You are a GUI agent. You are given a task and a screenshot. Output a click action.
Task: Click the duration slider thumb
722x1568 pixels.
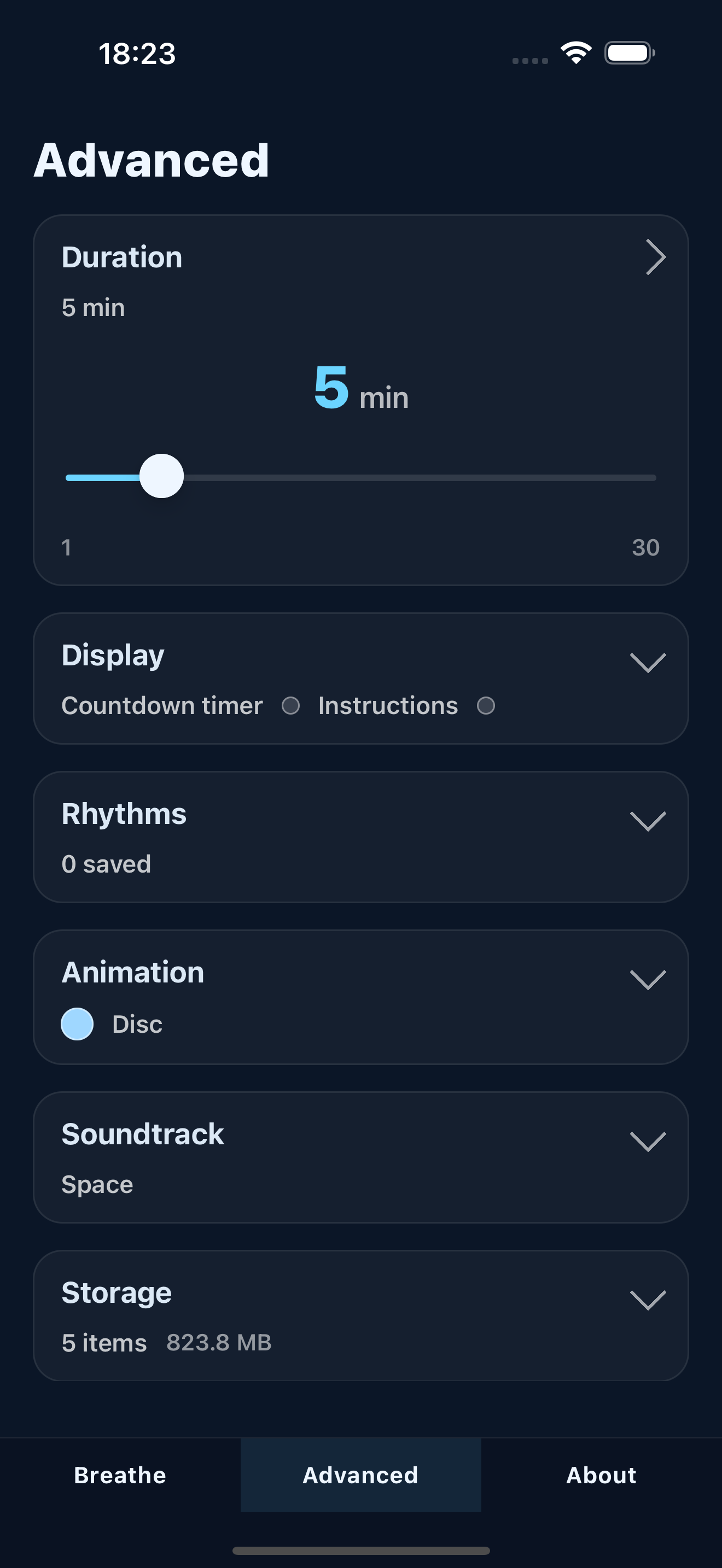[161, 476]
